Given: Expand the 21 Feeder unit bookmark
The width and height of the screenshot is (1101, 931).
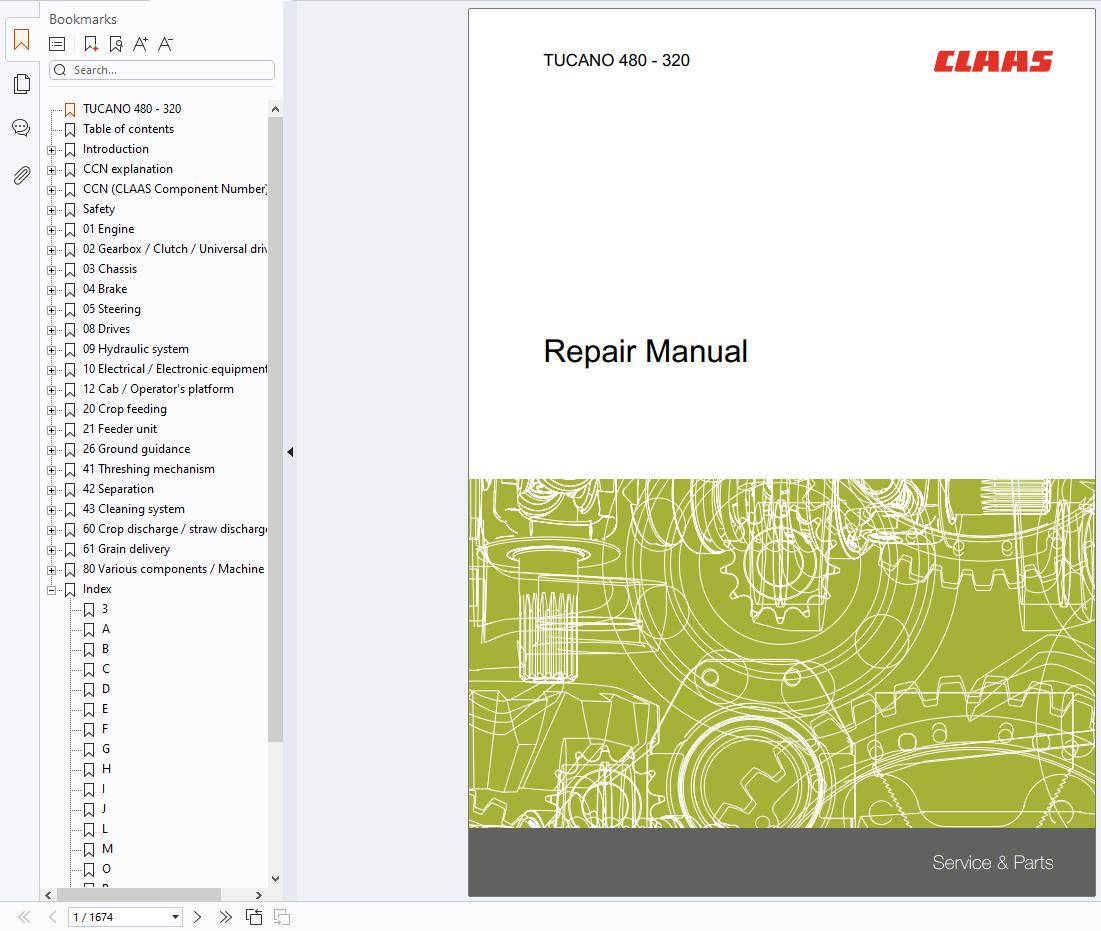Looking at the screenshot, I should pyautogui.click(x=51, y=430).
